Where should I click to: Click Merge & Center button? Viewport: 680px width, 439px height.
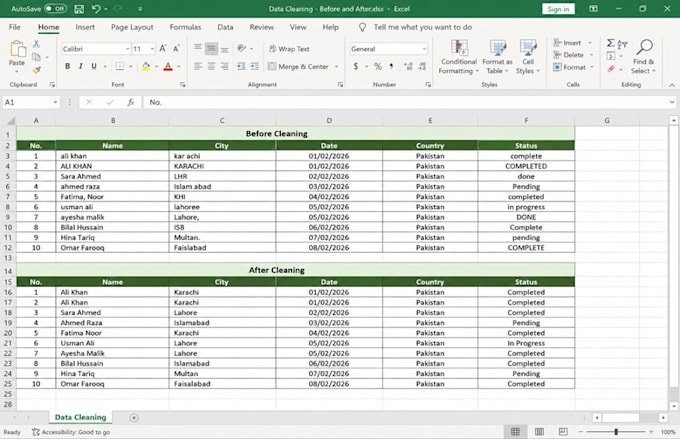click(298, 66)
